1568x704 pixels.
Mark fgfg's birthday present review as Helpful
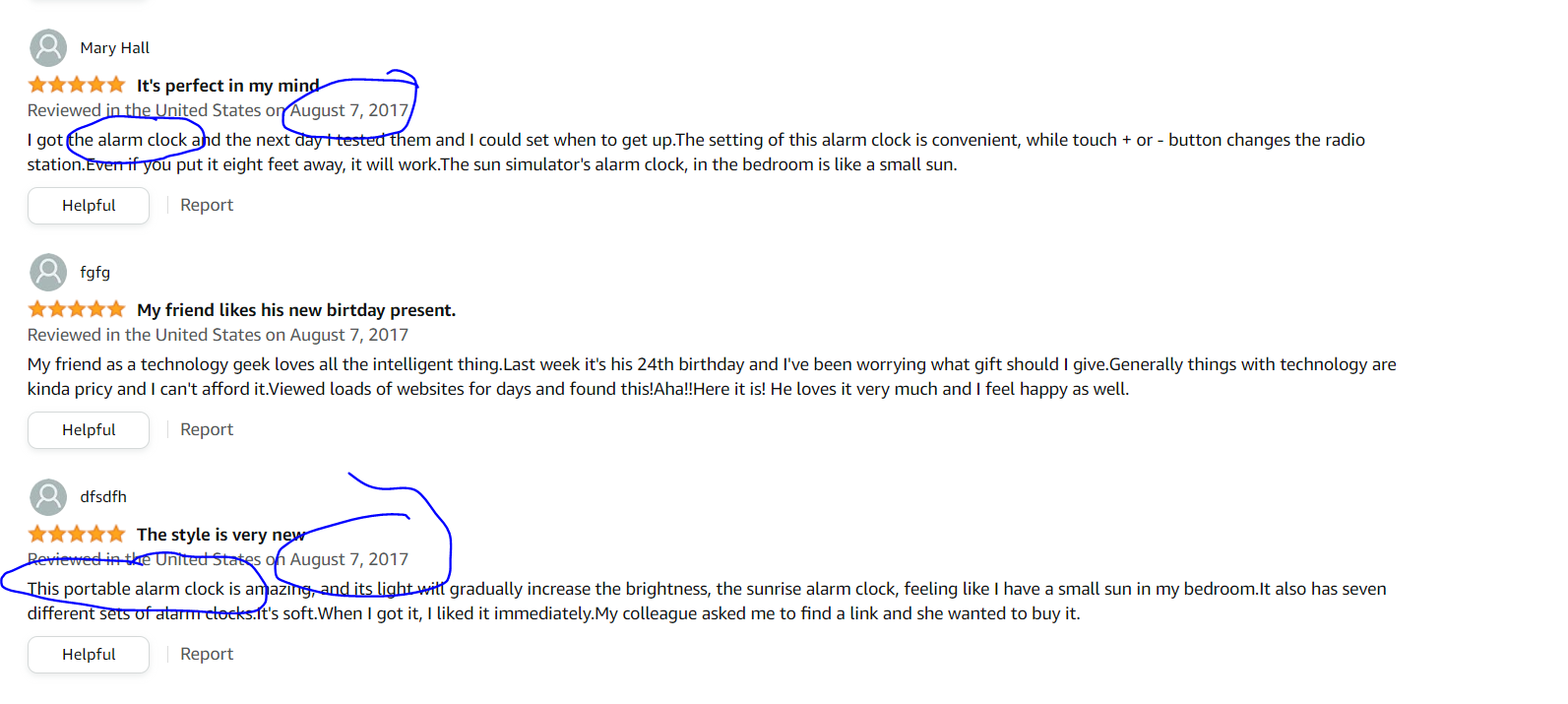tap(89, 429)
